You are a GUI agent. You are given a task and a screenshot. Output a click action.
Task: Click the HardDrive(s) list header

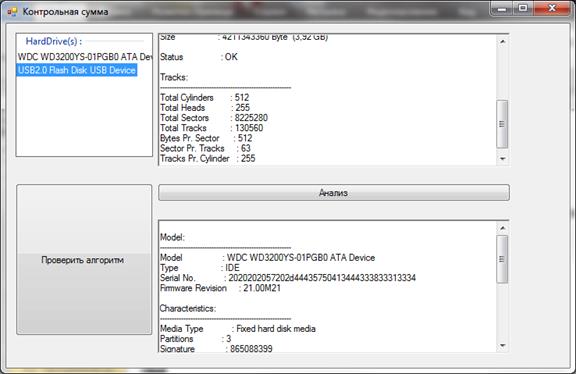point(54,41)
